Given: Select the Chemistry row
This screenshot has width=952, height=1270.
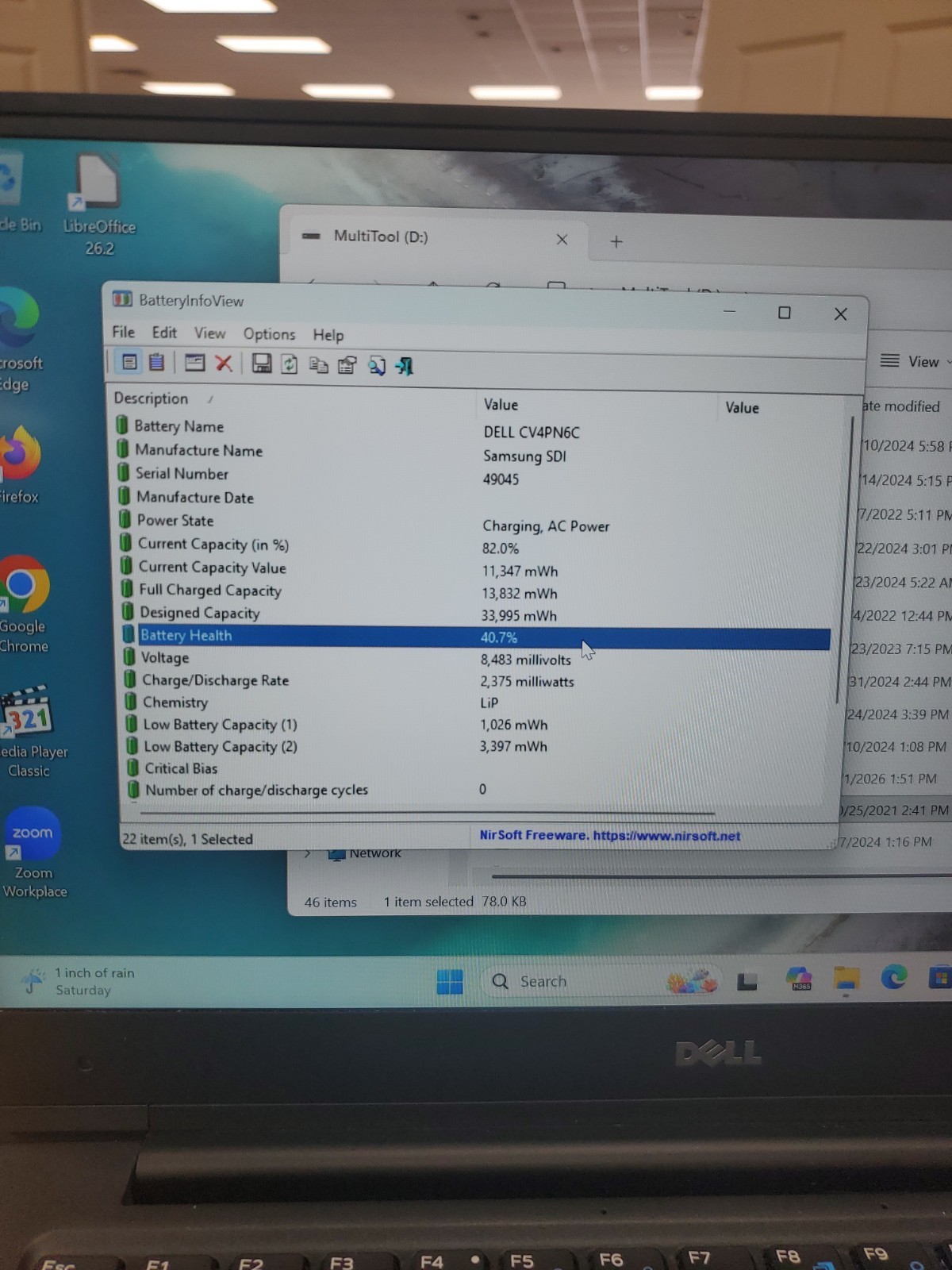Looking at the screenshot, I should [477, 702].
